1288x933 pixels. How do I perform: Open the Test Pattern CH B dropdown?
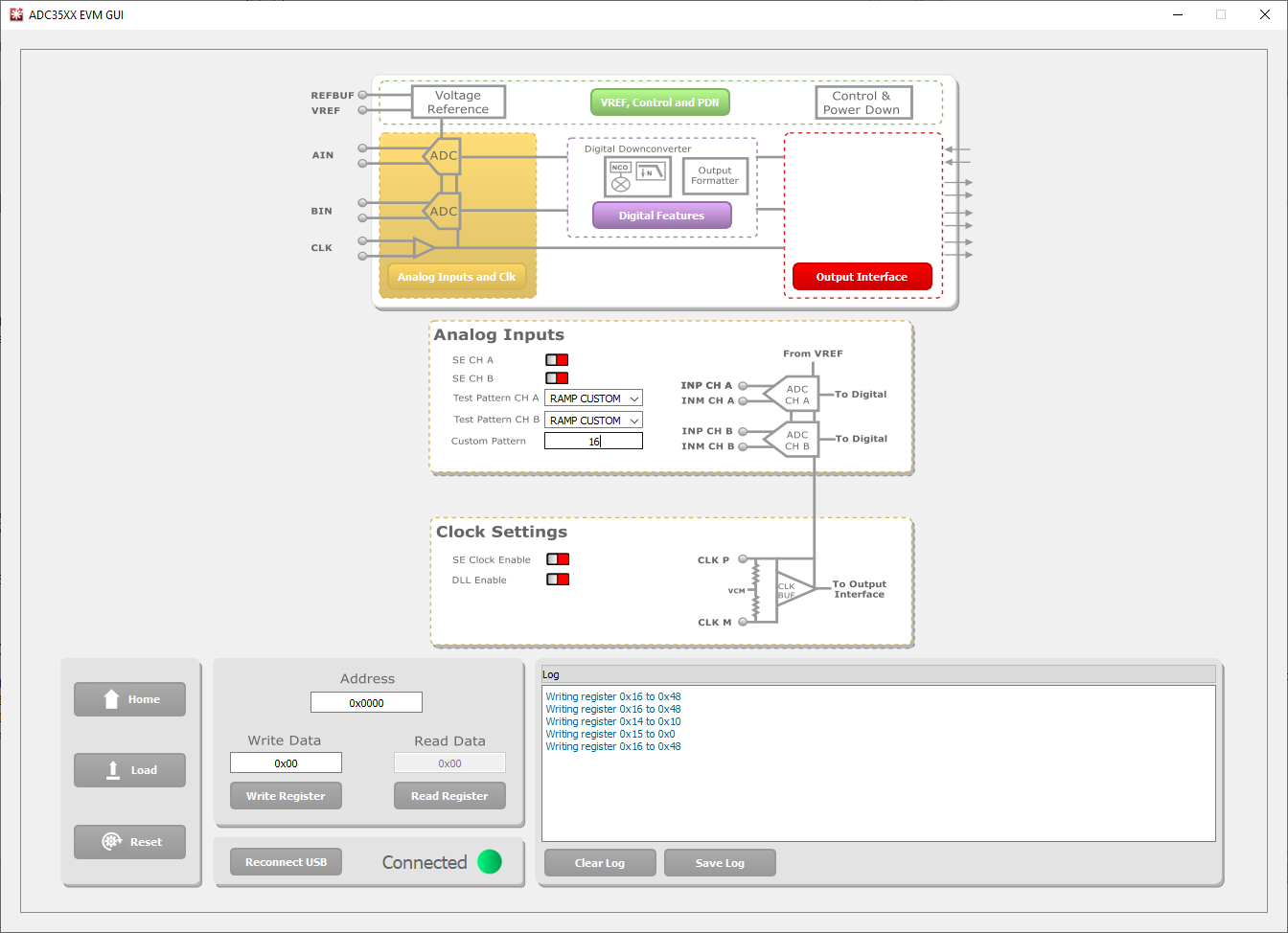593,421
